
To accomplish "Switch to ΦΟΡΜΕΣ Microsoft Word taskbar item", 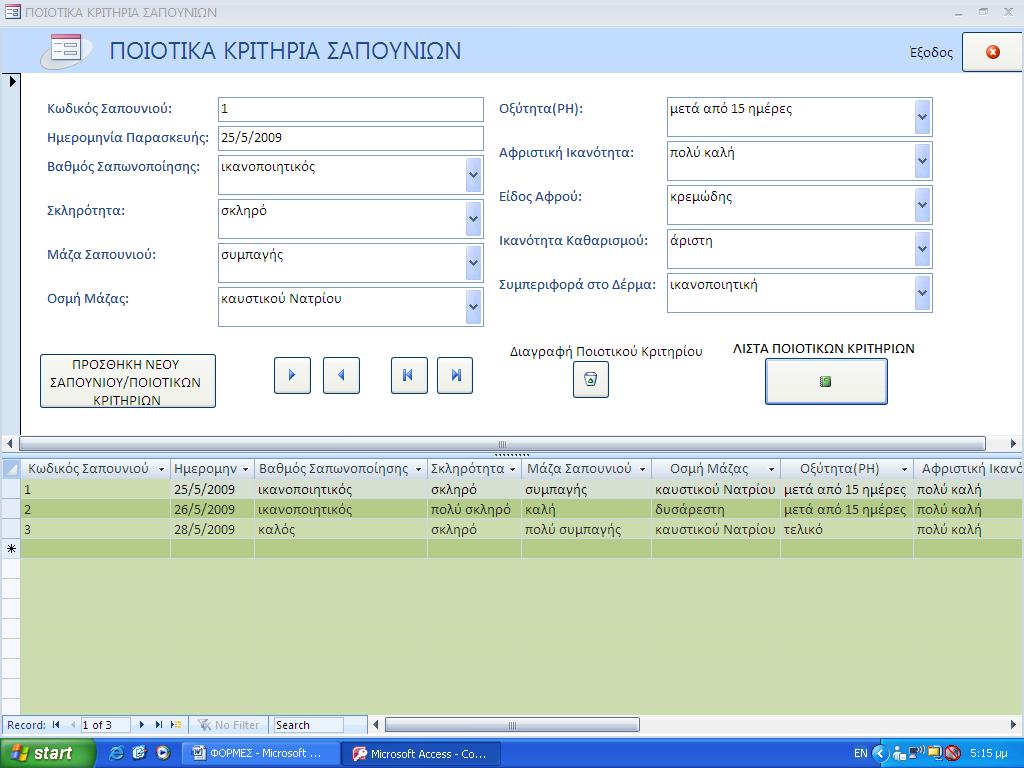I will click(260, 754).
